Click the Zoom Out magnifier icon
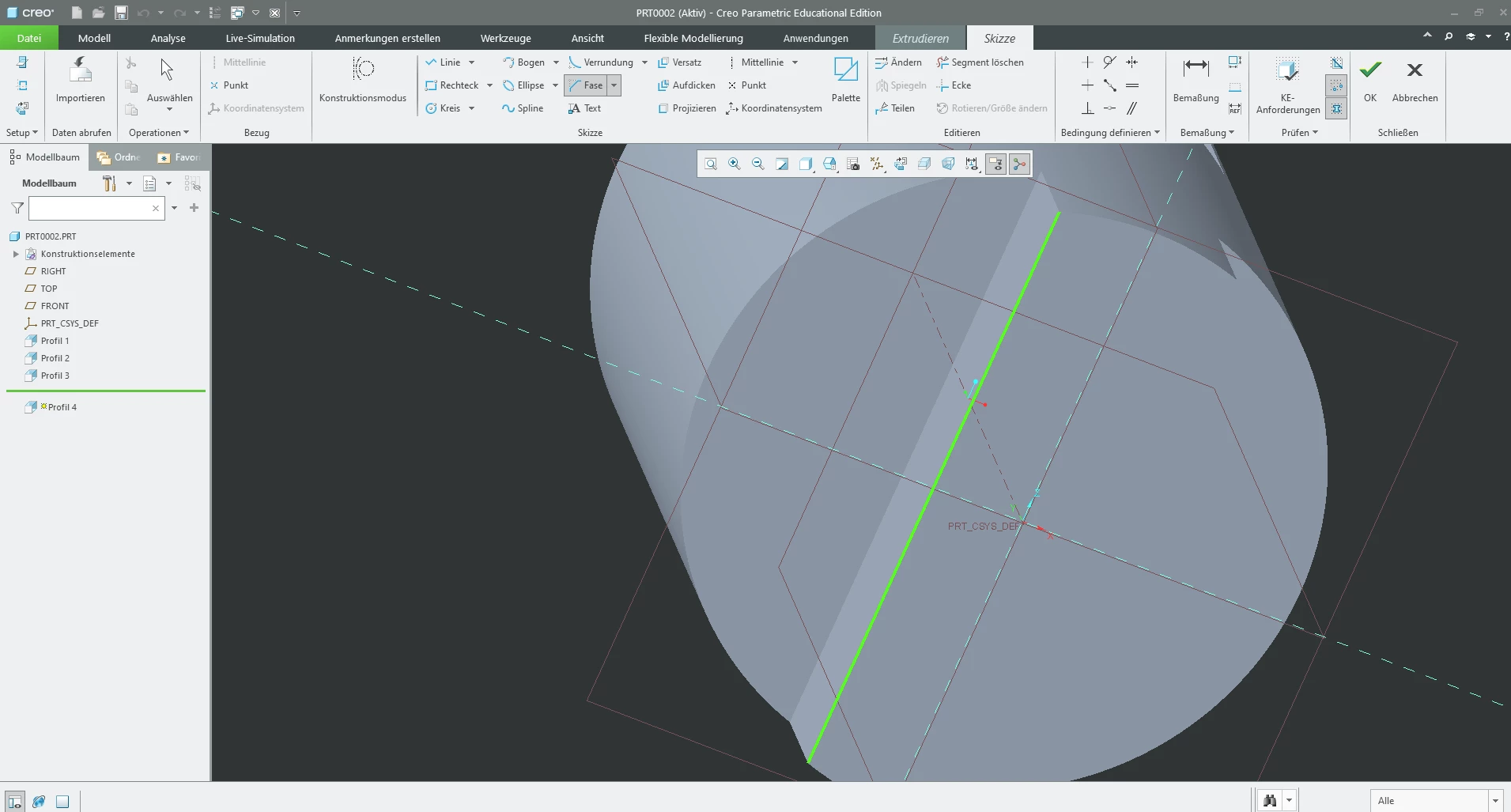 pyautogui.click(x=758, y=164)
